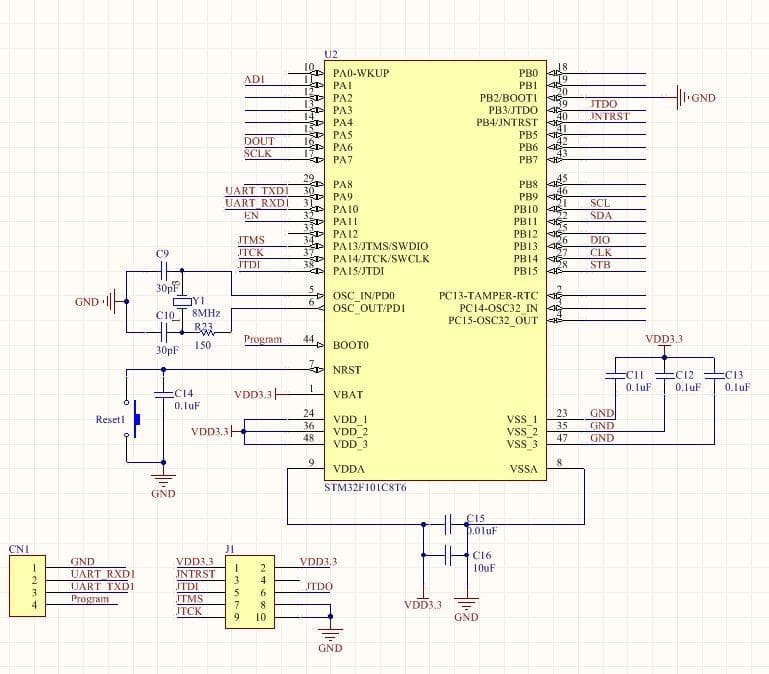Click the JTMS net label near PA13
The width and height of the screenshot is (769, 674).
click(x=251, y=240)
